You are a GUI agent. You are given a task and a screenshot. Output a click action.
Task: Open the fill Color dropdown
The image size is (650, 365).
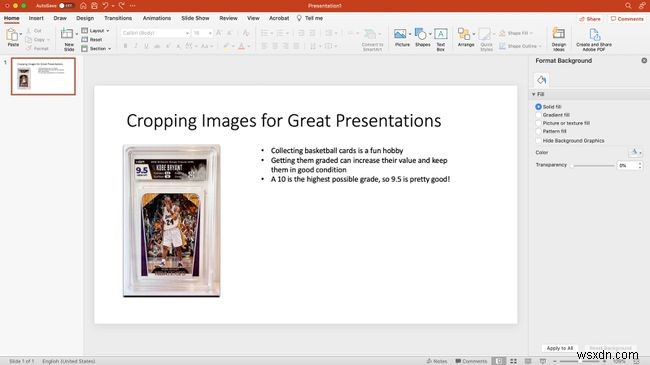tap(635, 153)
